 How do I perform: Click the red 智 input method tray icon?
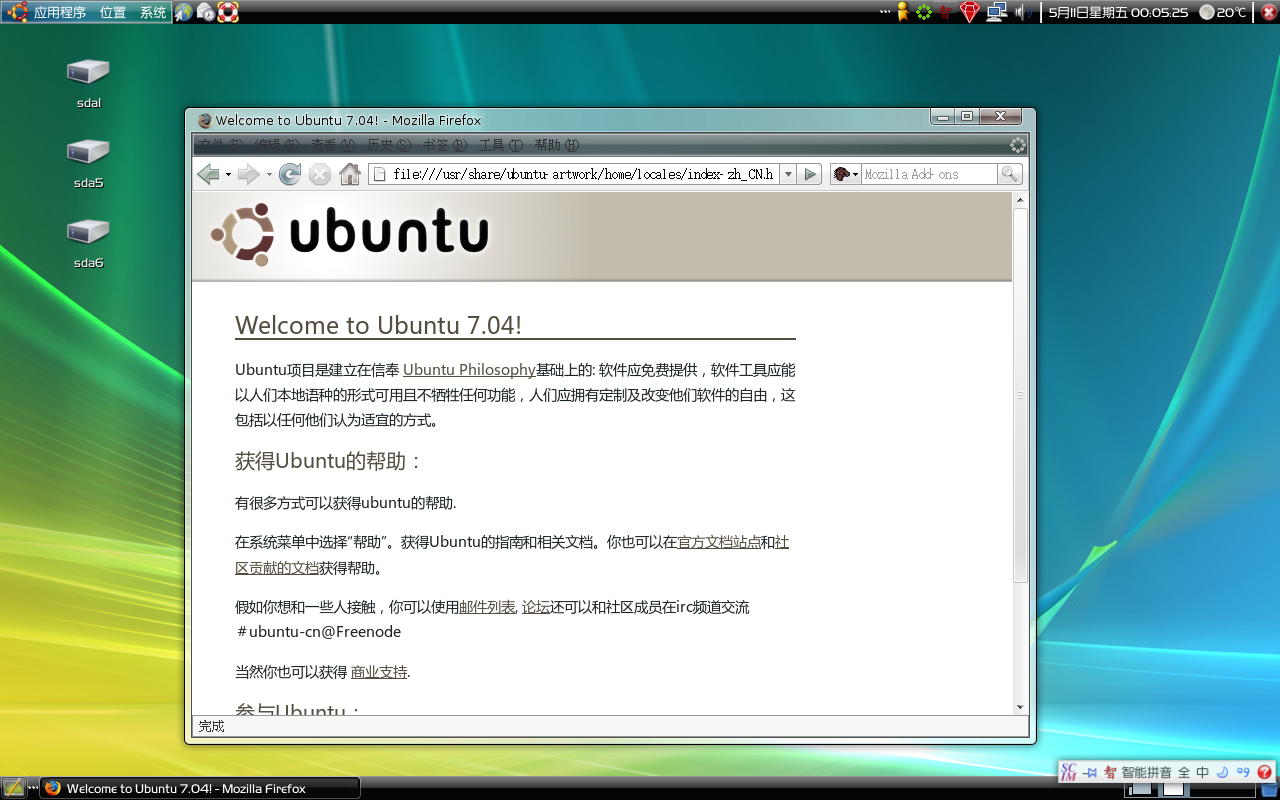(945, 12)
